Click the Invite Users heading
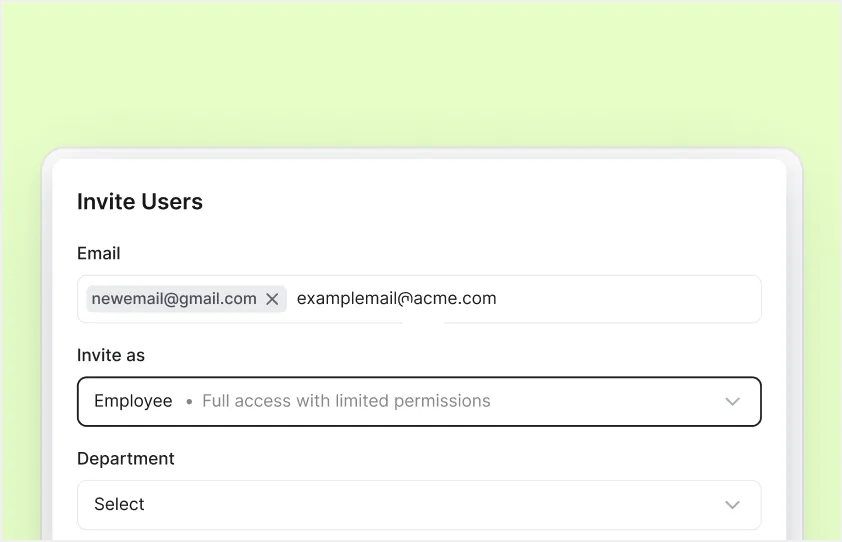Screen dimensions: 842x542 tap(140, 202)
